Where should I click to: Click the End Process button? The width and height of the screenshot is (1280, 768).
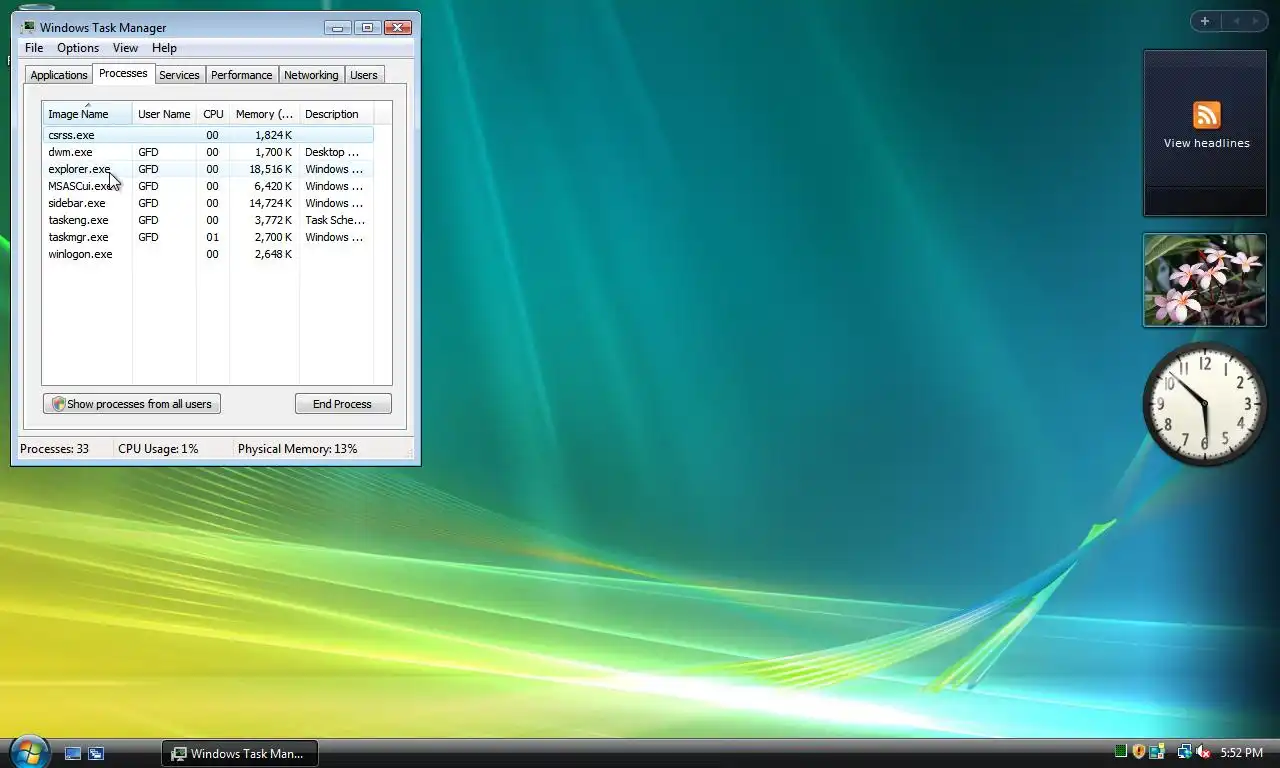click(x=342, y=404)
